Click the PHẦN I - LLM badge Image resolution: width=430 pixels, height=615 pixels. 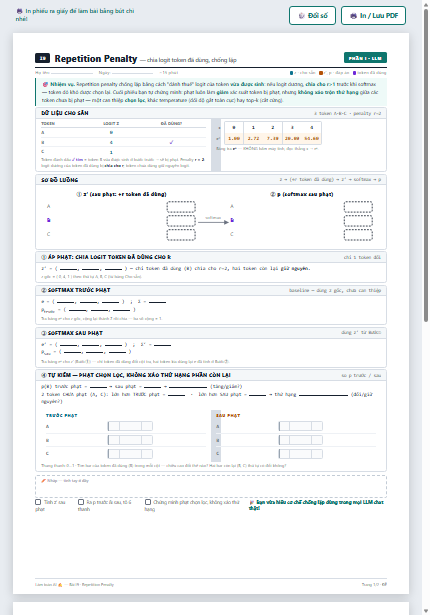click(x=365, y=58)
